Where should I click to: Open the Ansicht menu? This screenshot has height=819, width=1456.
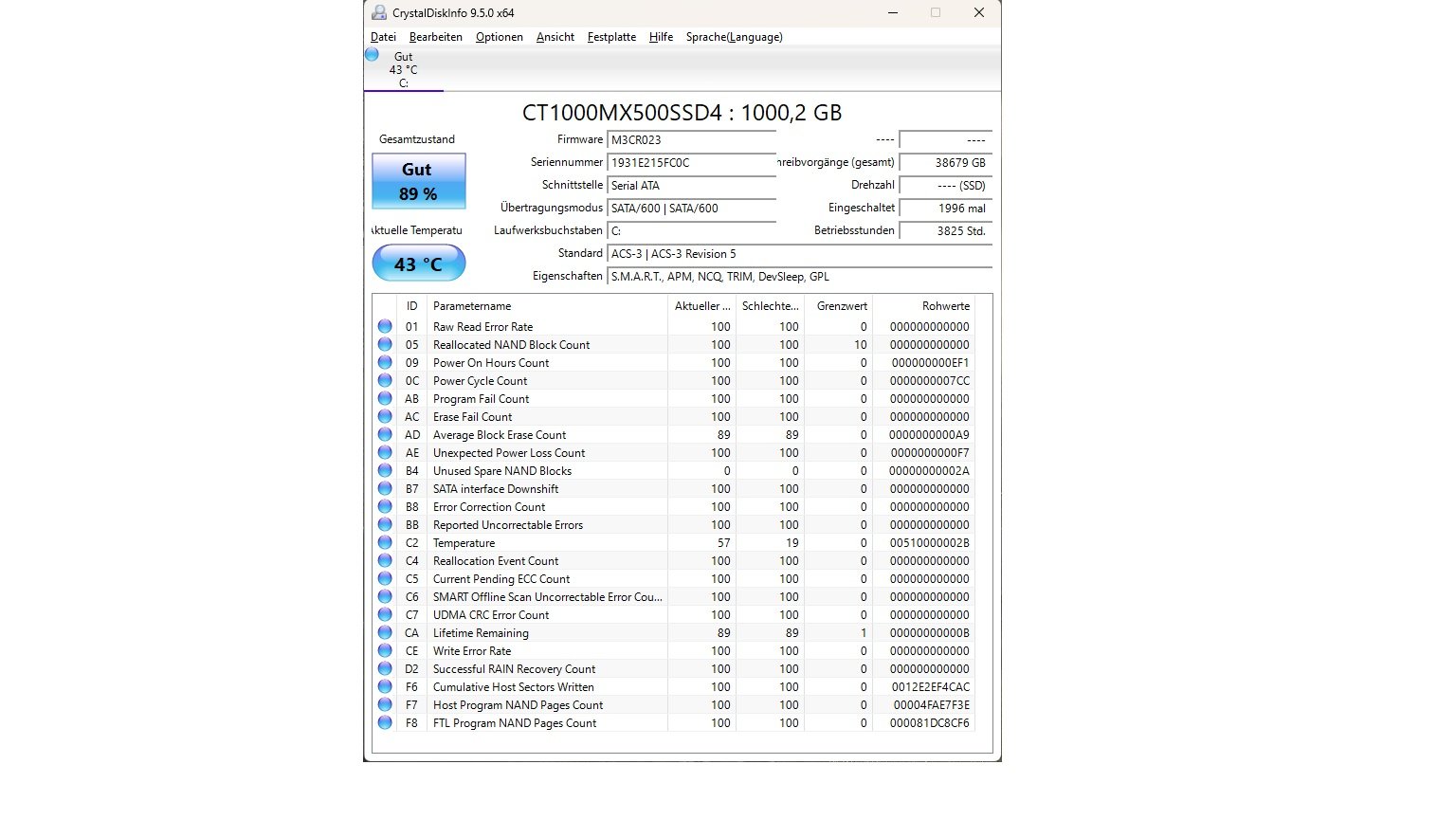tap(555, 37)
